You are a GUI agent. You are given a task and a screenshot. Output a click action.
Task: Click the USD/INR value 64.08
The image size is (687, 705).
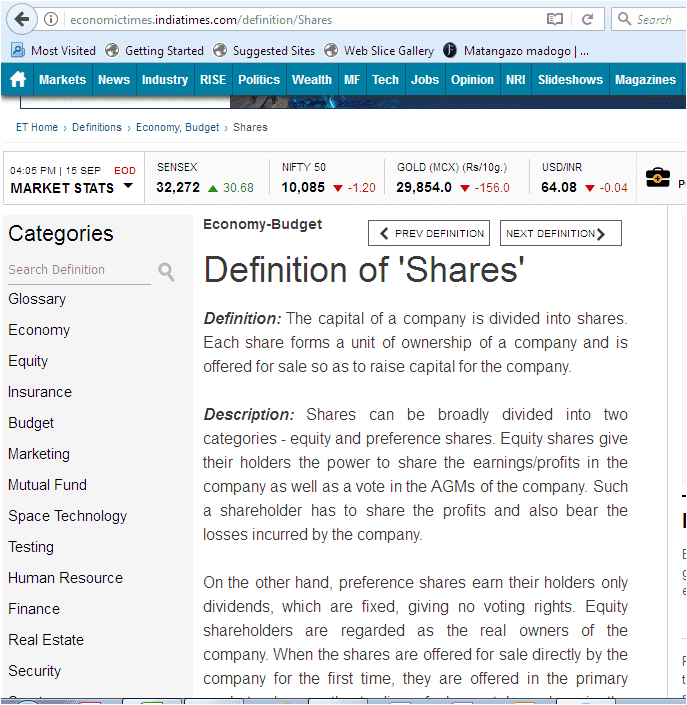559,187
